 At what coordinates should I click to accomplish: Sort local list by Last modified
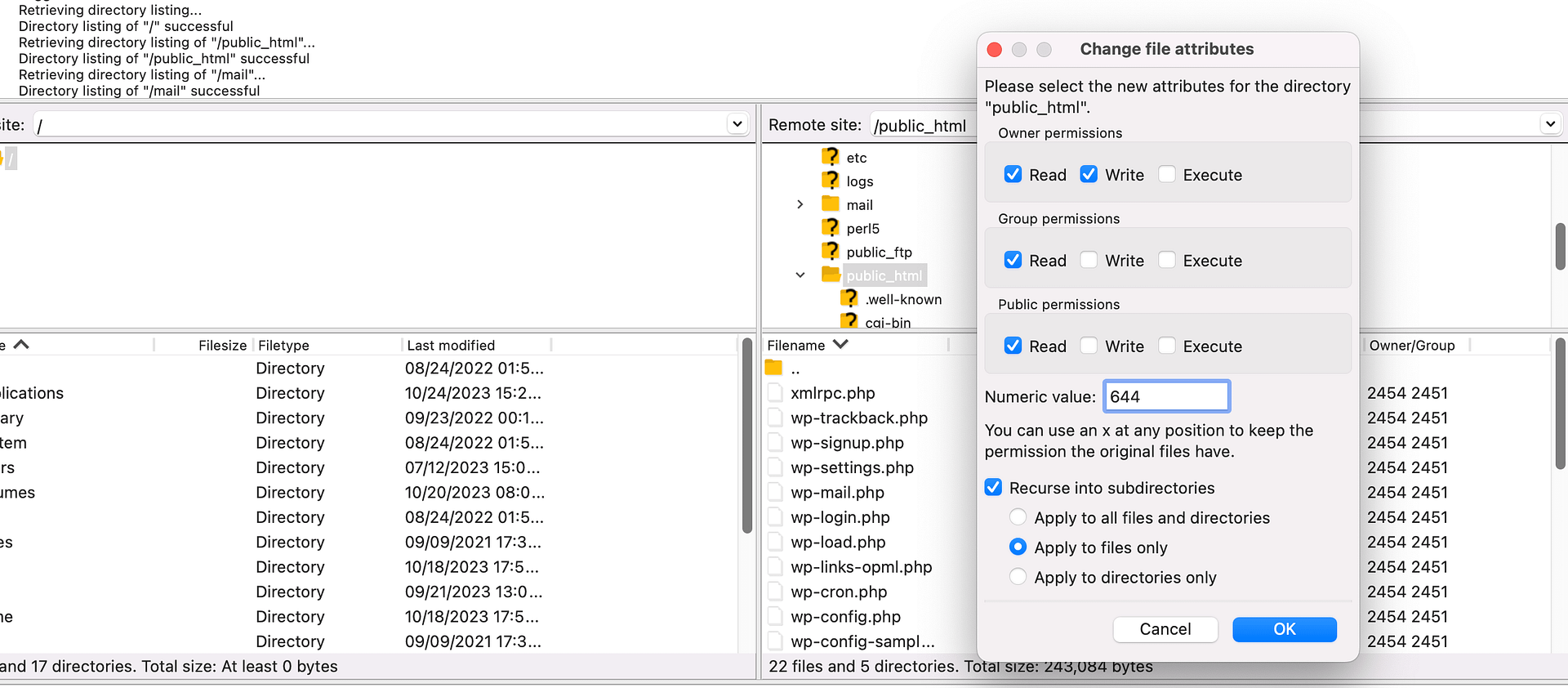(451, 346)
